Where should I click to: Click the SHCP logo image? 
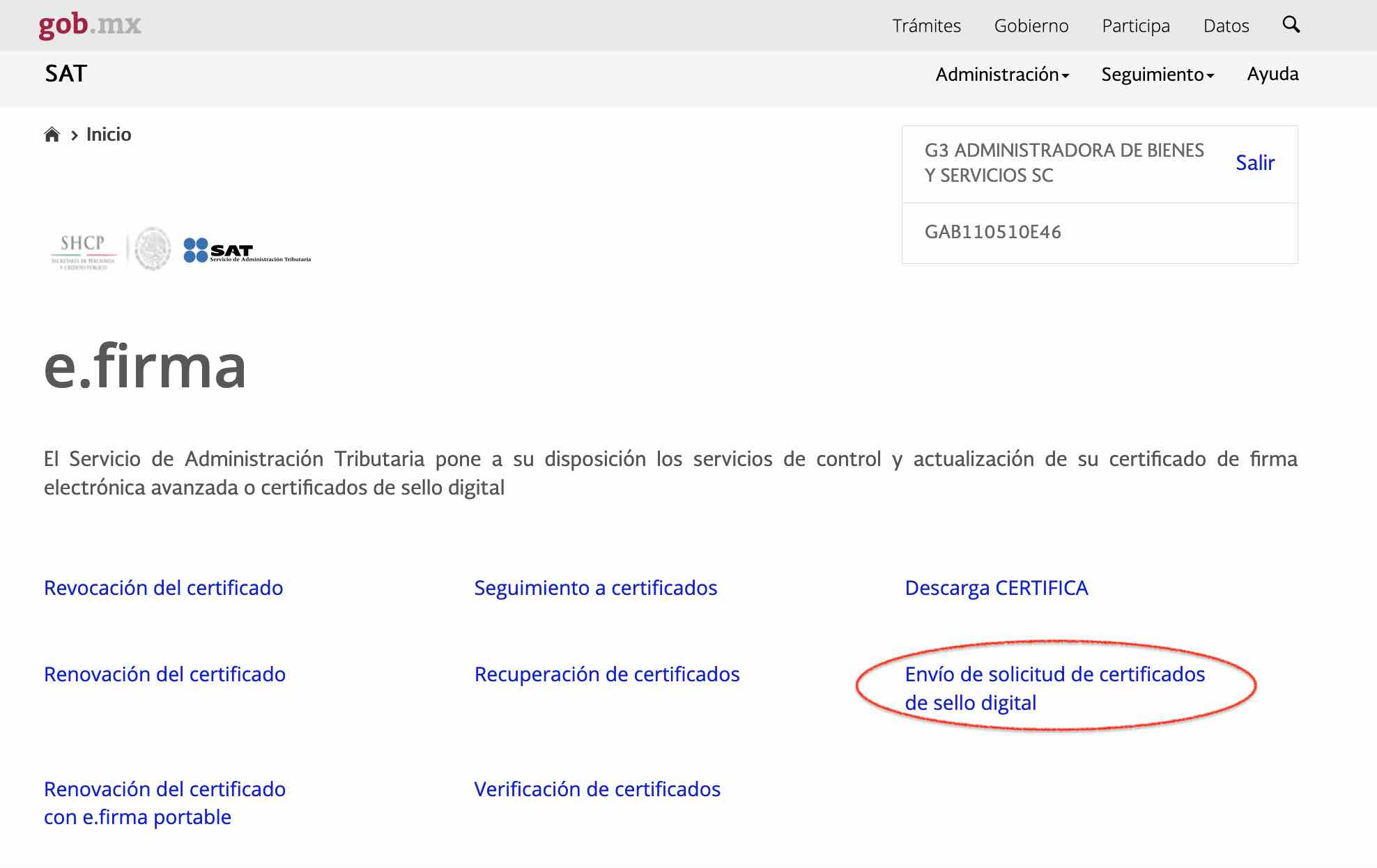(x=83, y=251)
